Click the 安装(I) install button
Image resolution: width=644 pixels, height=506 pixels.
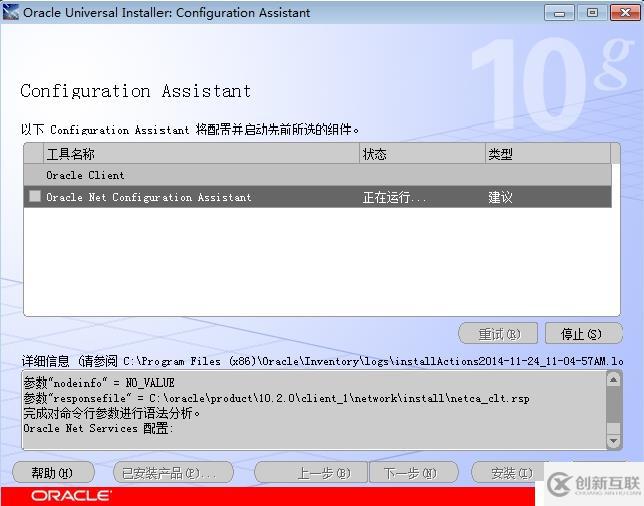pos(508,473)
